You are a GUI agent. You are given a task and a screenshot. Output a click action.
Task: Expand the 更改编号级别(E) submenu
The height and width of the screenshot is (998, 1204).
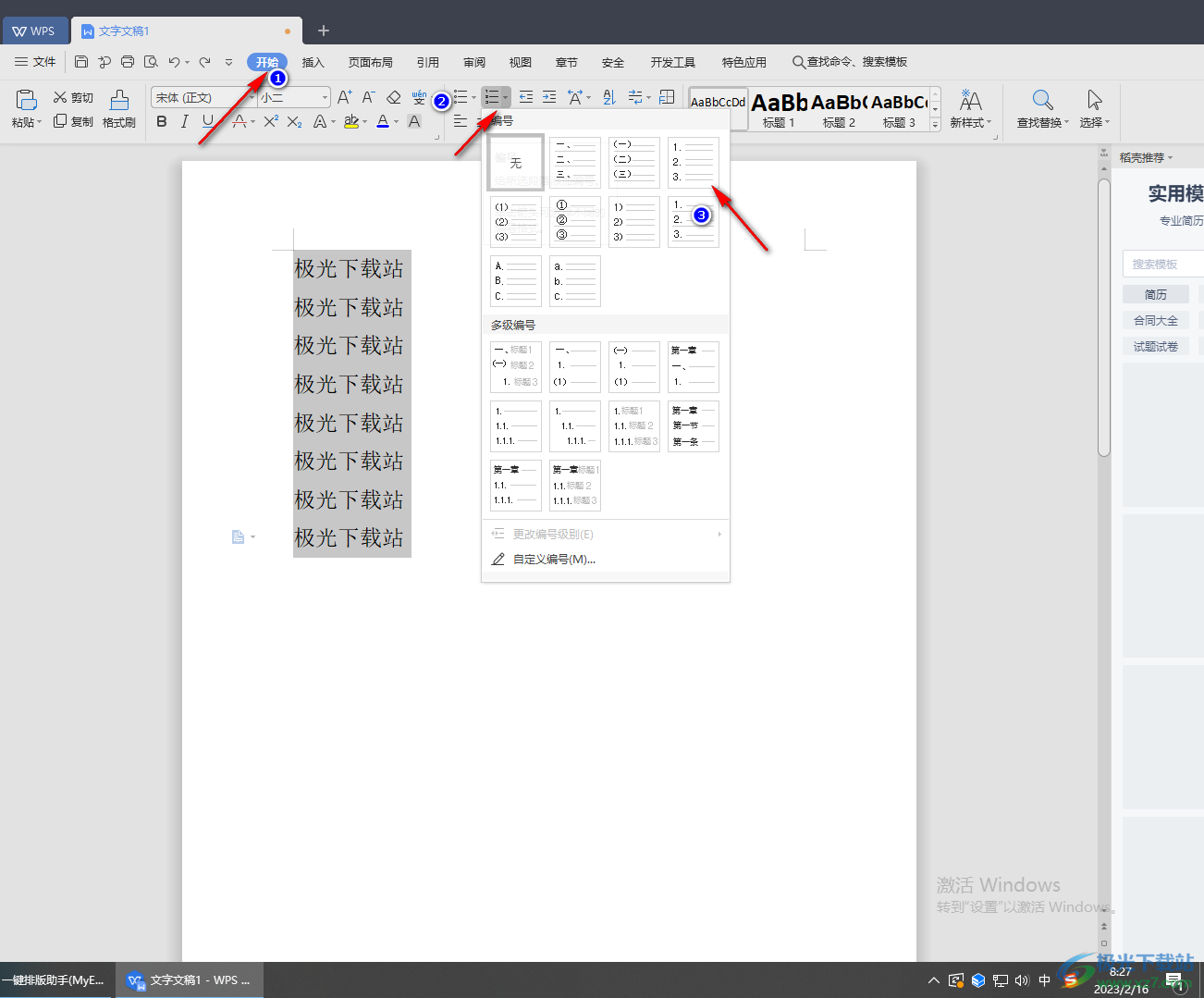(x=606, y=534)
